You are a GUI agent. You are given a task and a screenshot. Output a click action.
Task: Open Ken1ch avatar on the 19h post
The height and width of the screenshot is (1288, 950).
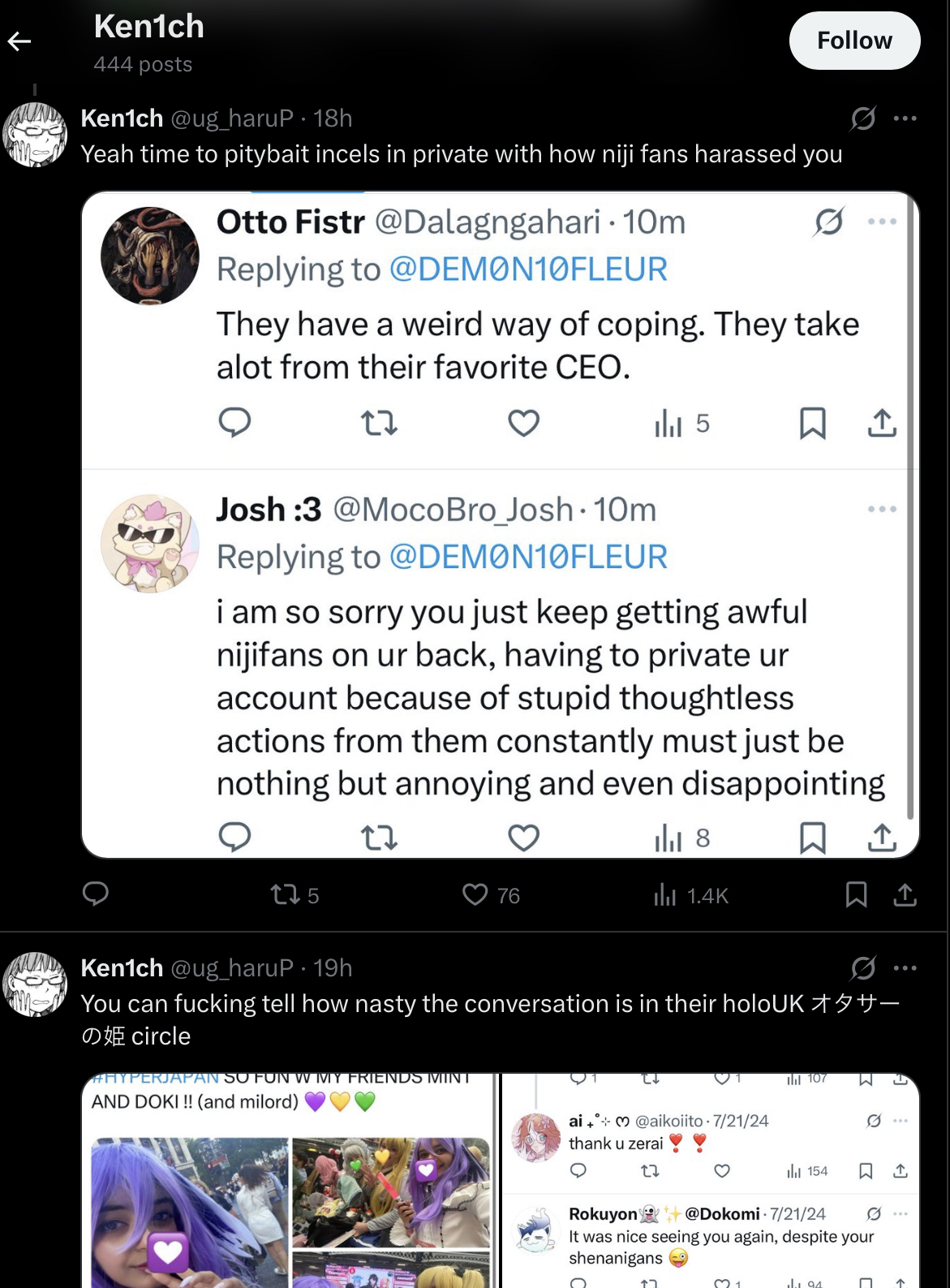pos(36,984)
